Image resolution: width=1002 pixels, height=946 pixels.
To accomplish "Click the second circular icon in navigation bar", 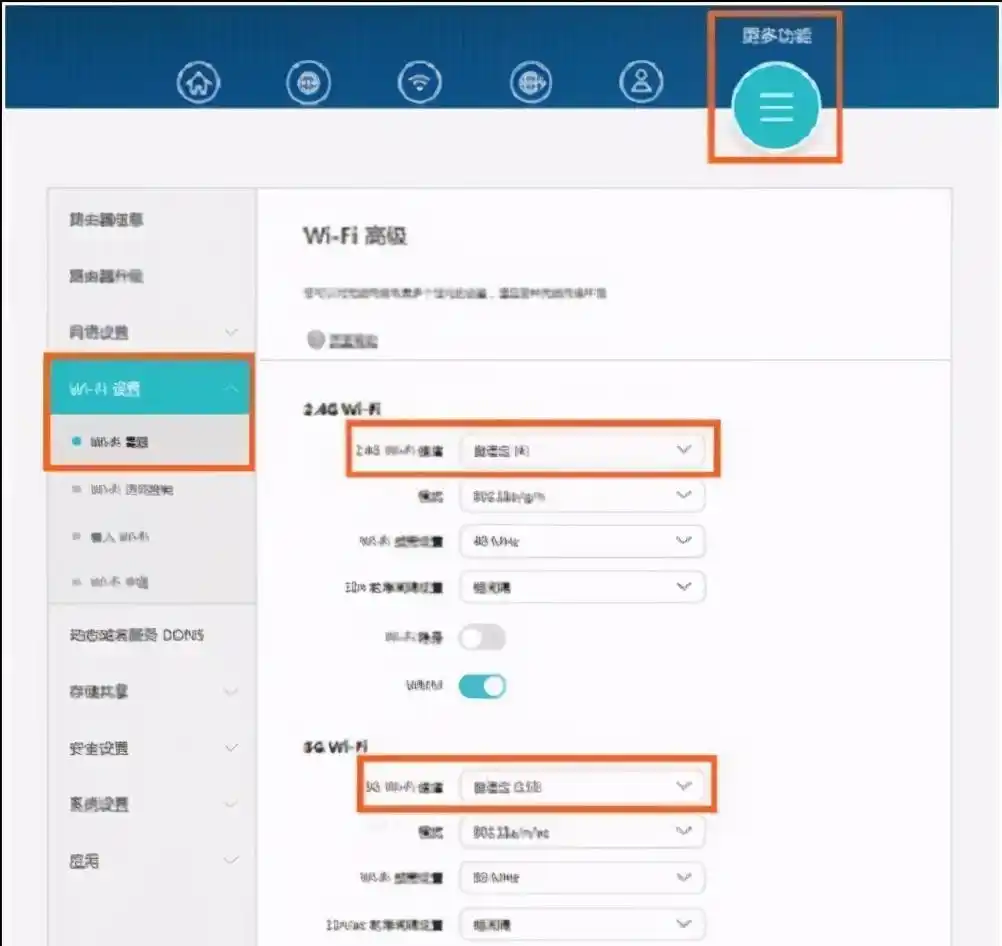I will coord(309,82).
